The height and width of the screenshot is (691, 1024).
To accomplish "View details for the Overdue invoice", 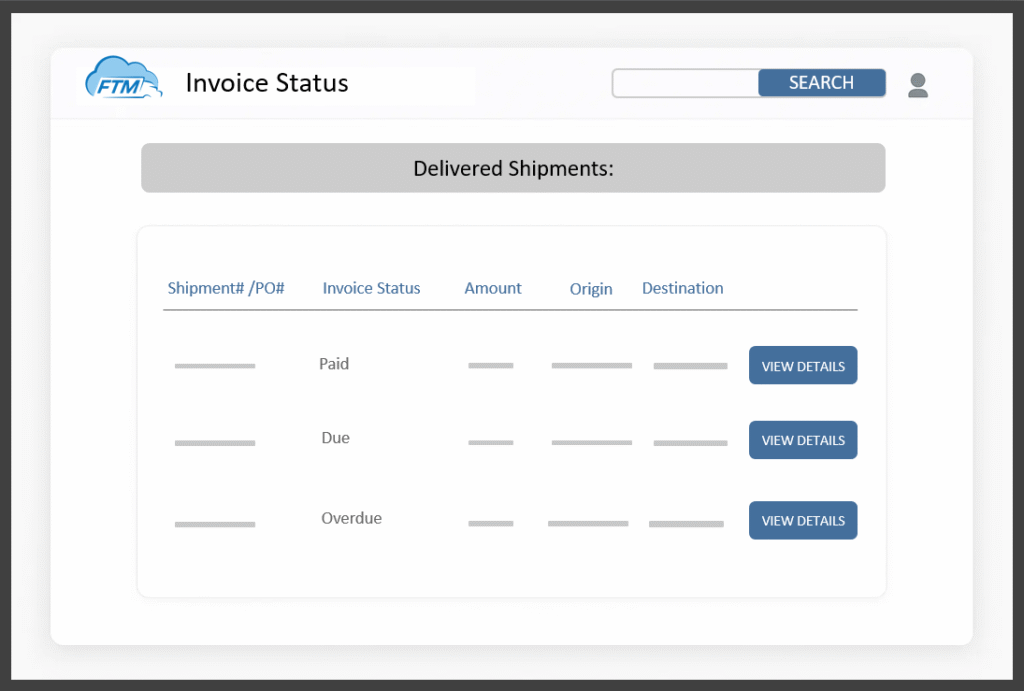I will point(802,520).
